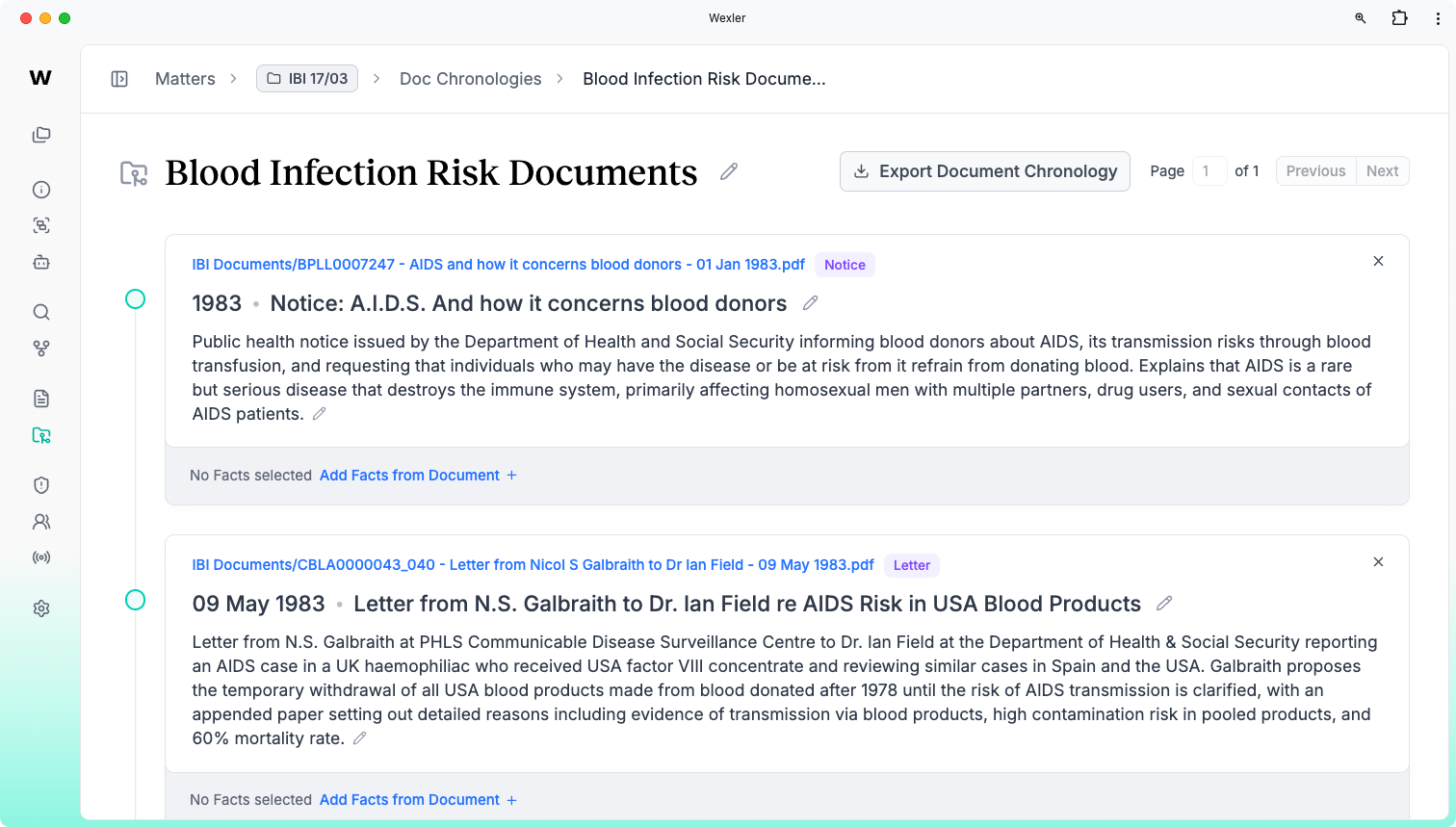The width and height of the screenshot is (1456, 827).
Task: Remove the Galbraith letter card
Action: point(1378,561)
